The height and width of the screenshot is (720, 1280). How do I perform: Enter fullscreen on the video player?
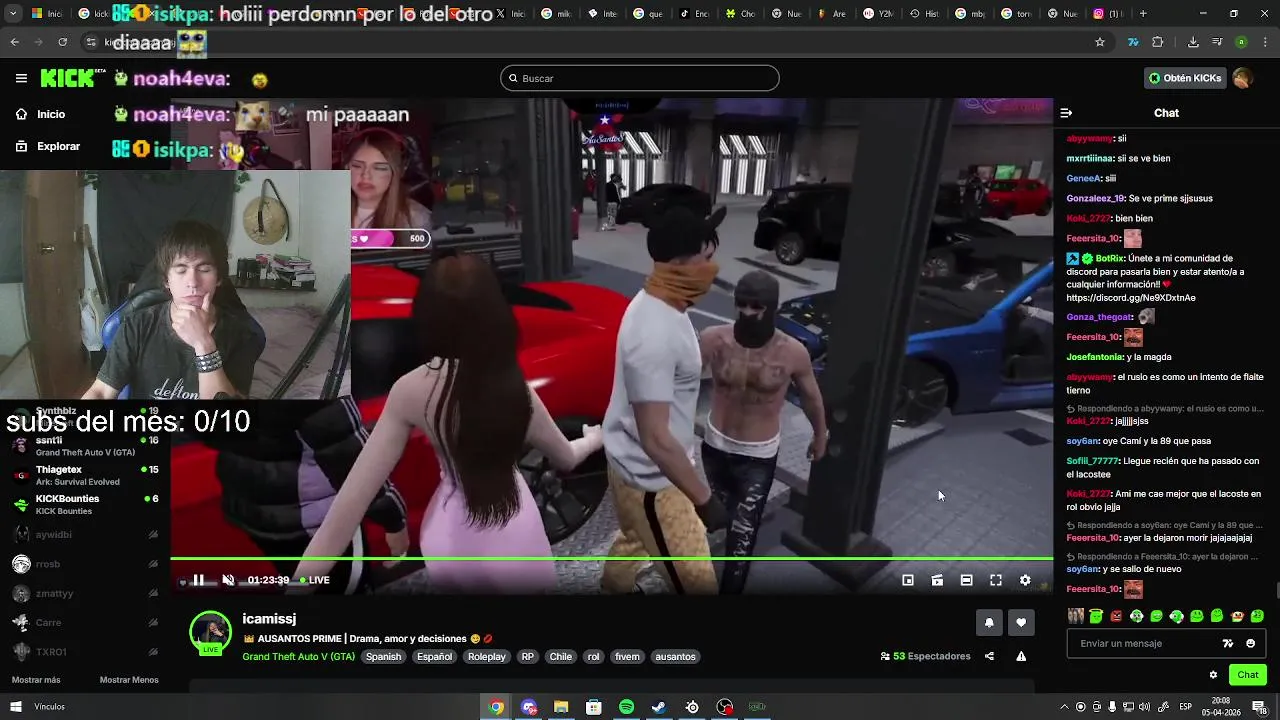point(996,580)
